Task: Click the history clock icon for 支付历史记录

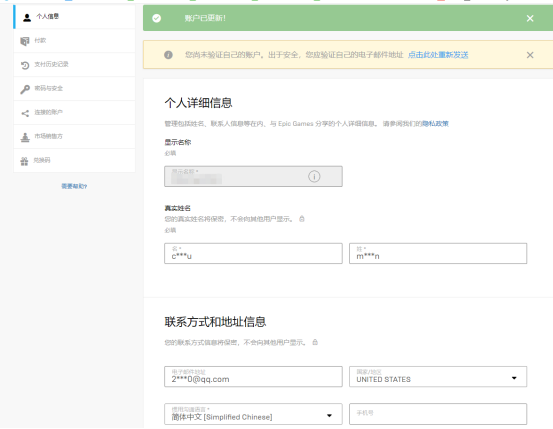Action: (25, 65)
